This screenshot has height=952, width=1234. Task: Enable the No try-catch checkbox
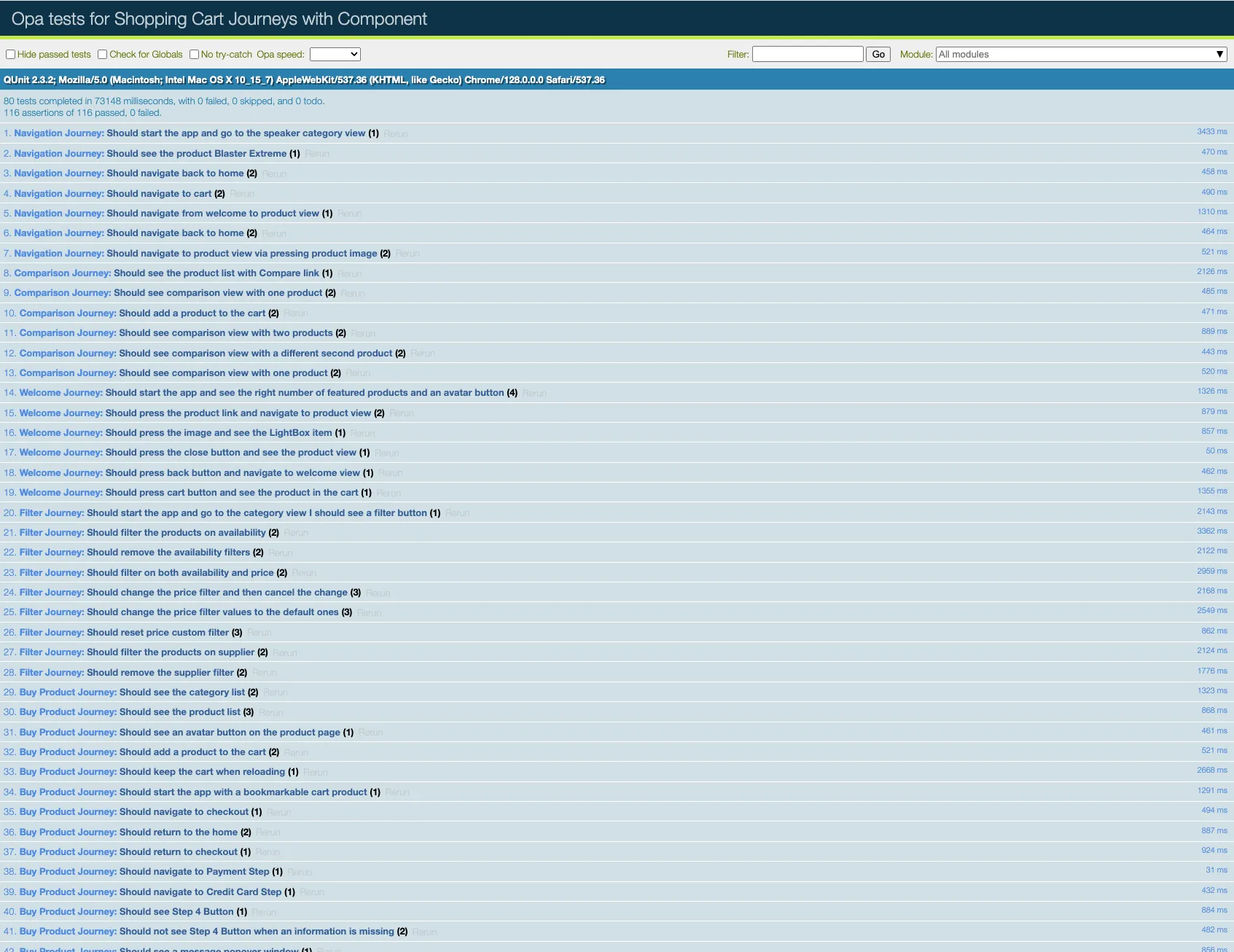(x=195, y=55)
